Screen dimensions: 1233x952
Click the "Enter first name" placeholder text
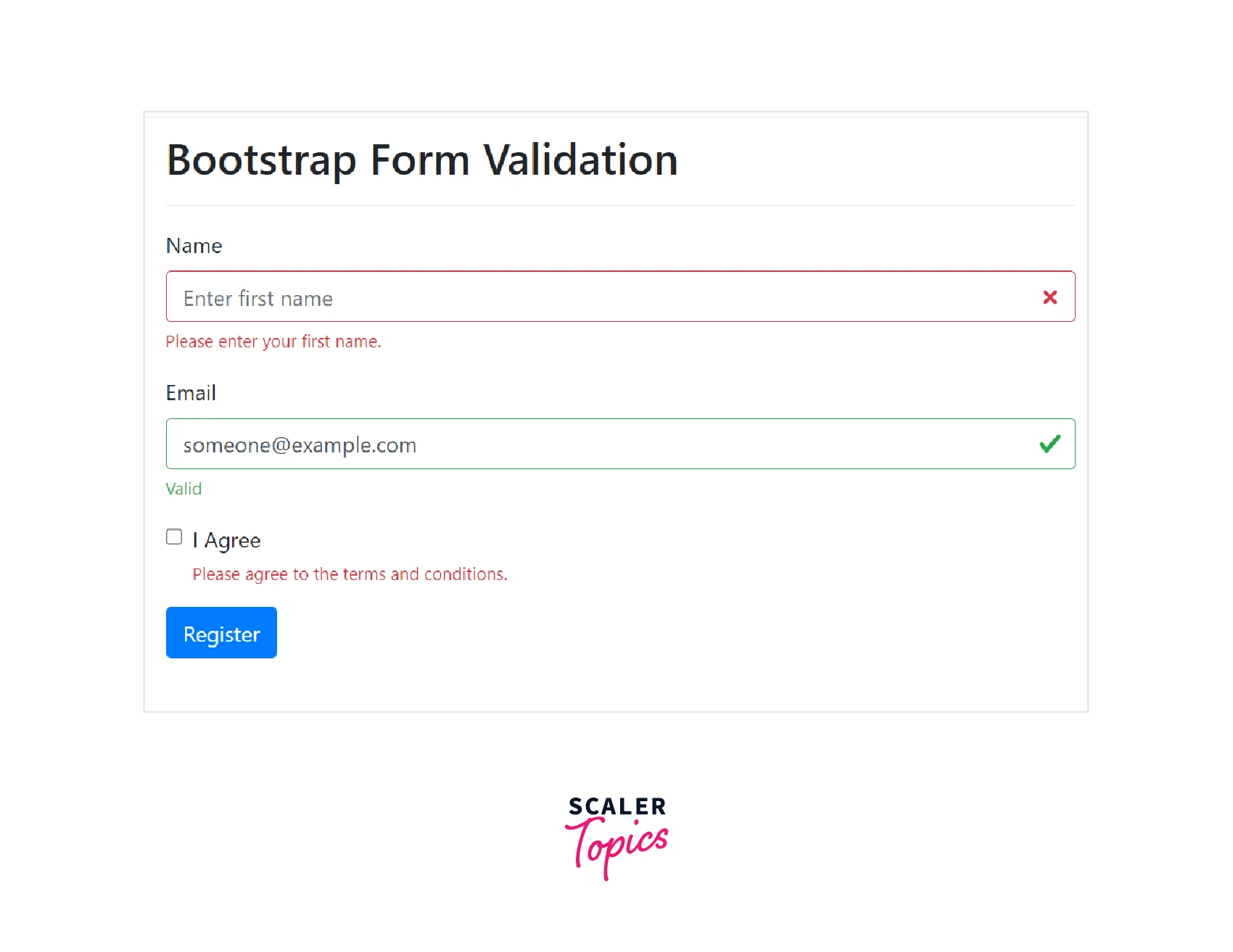tap(258, 299)
